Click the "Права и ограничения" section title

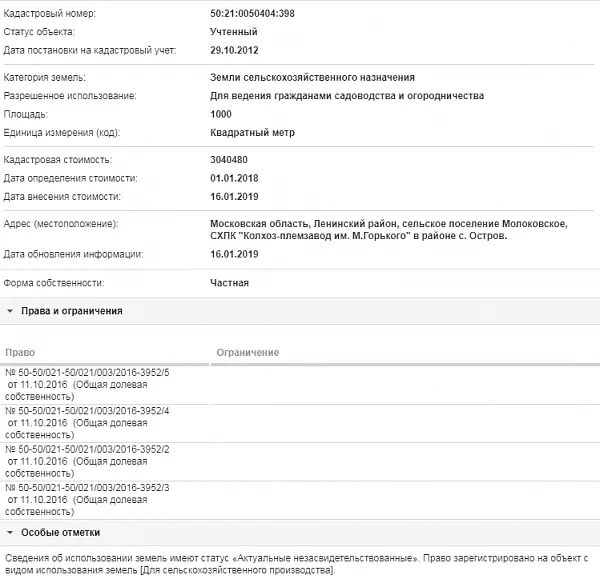(x=72, y=311)
